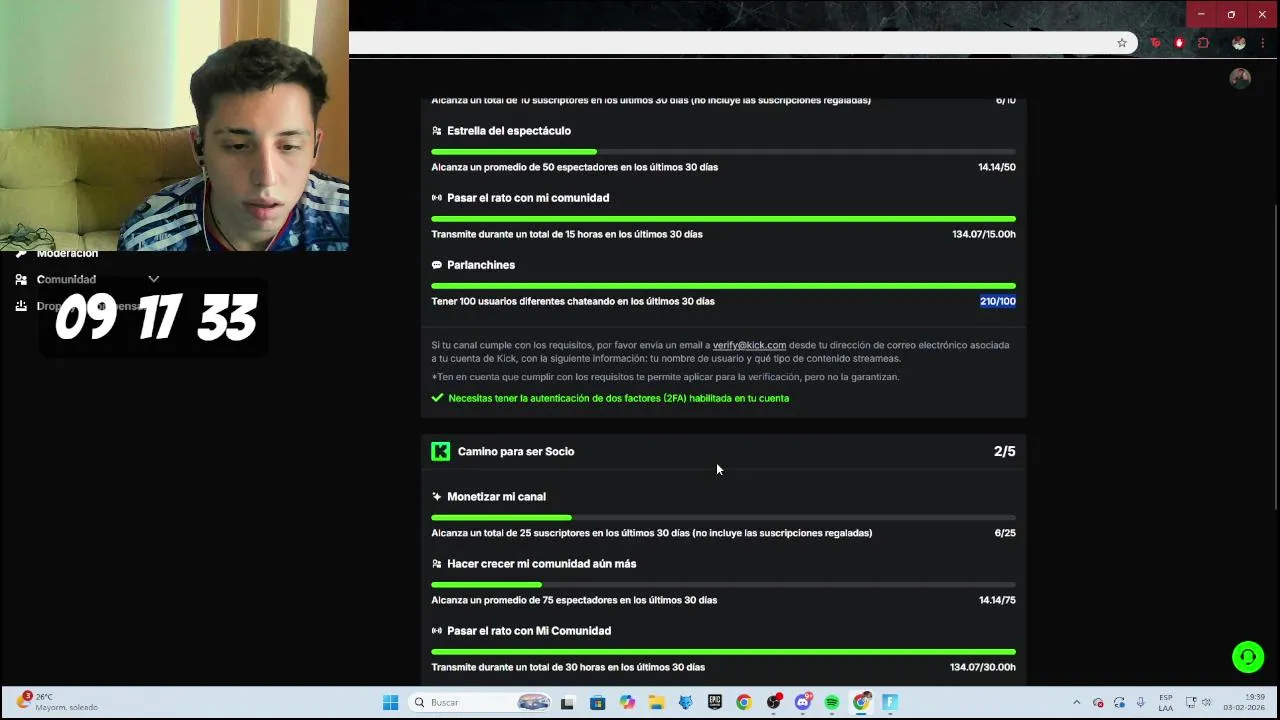Expand the Comunidad sidebar section
This screenshot has height=720, width=1280.
point(153,279)
